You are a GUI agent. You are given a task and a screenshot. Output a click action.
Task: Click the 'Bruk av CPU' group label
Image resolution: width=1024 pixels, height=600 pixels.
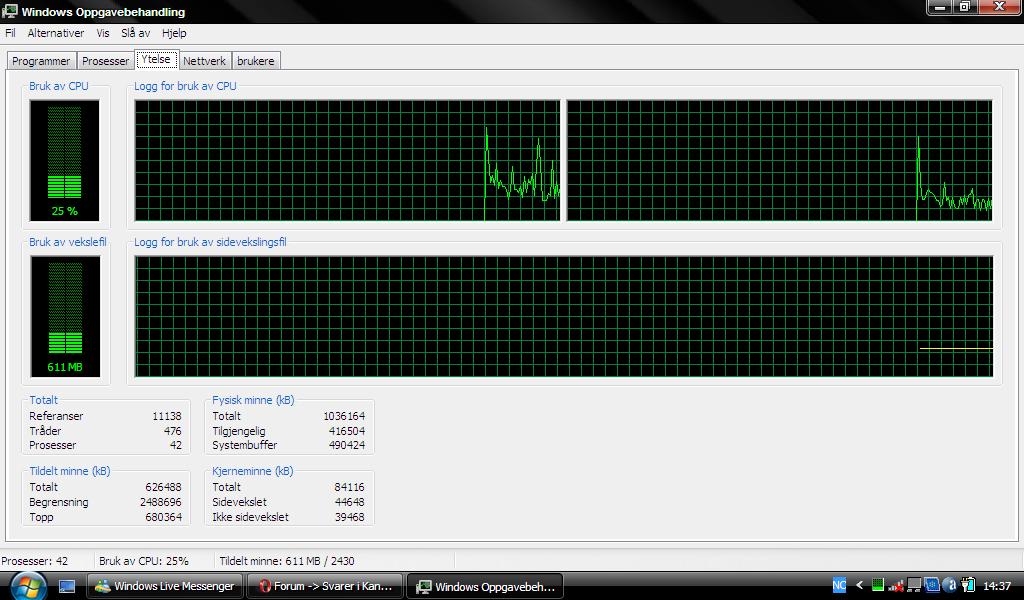pyautogui.click(x=59, y=86)
